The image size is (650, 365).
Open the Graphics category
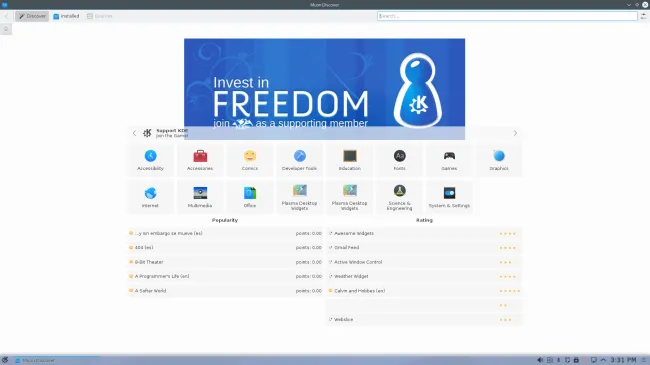[x=499, y=161]
